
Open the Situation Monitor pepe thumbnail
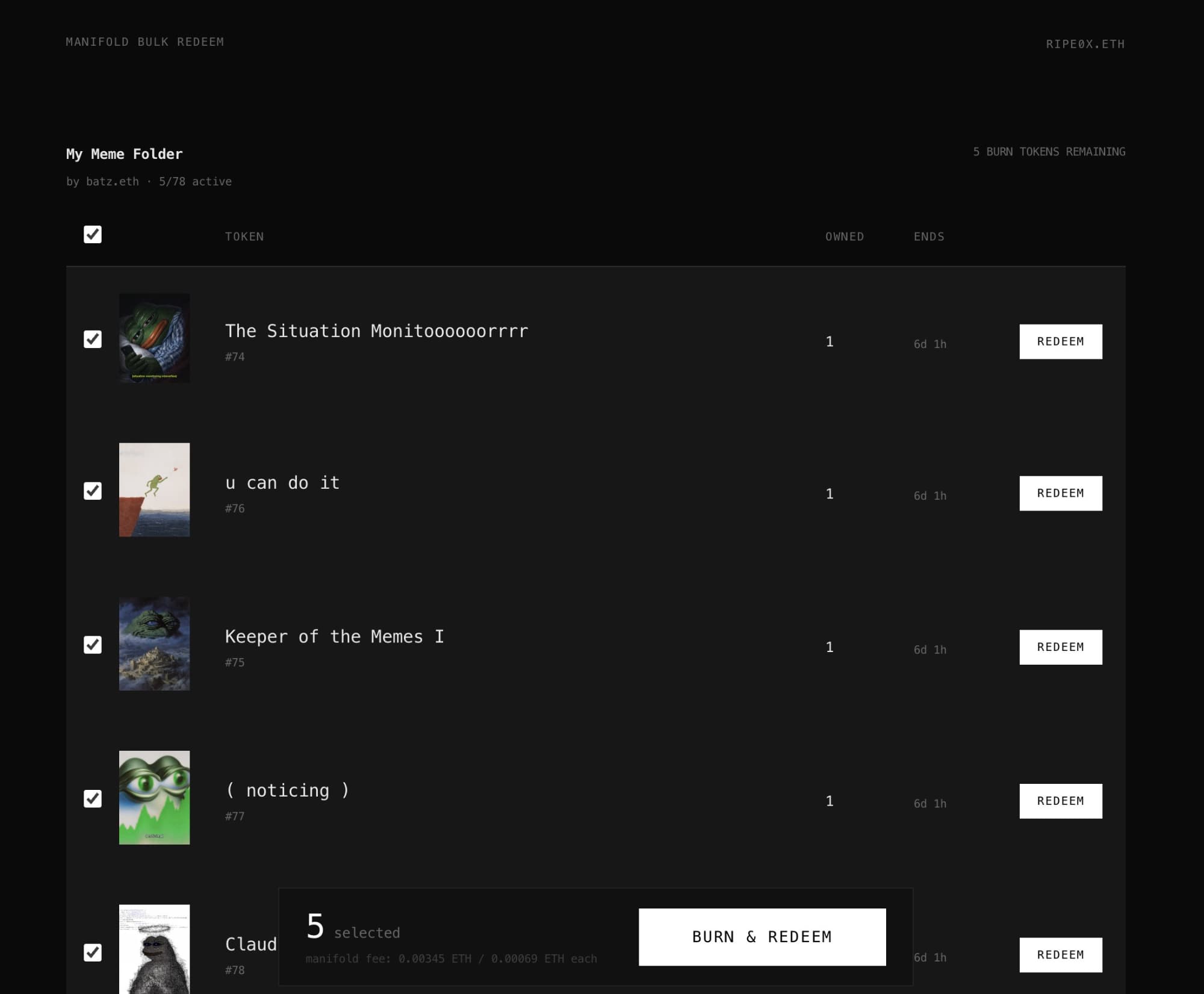coord(154,338)
